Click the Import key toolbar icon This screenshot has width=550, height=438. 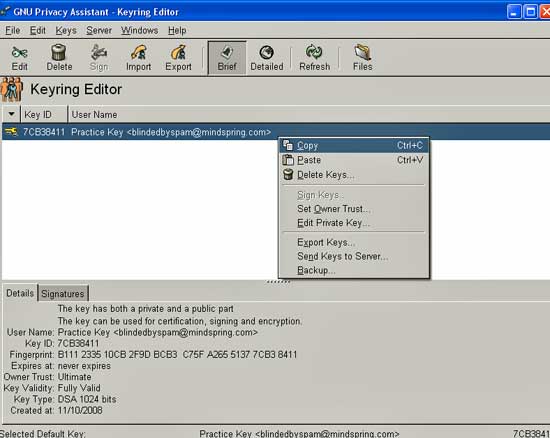pos(139,58)
